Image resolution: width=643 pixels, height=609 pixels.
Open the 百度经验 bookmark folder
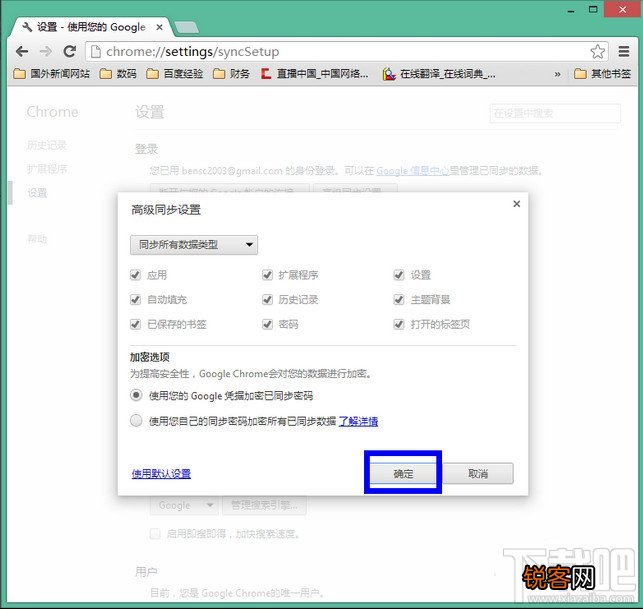click(x=175, y=74)
